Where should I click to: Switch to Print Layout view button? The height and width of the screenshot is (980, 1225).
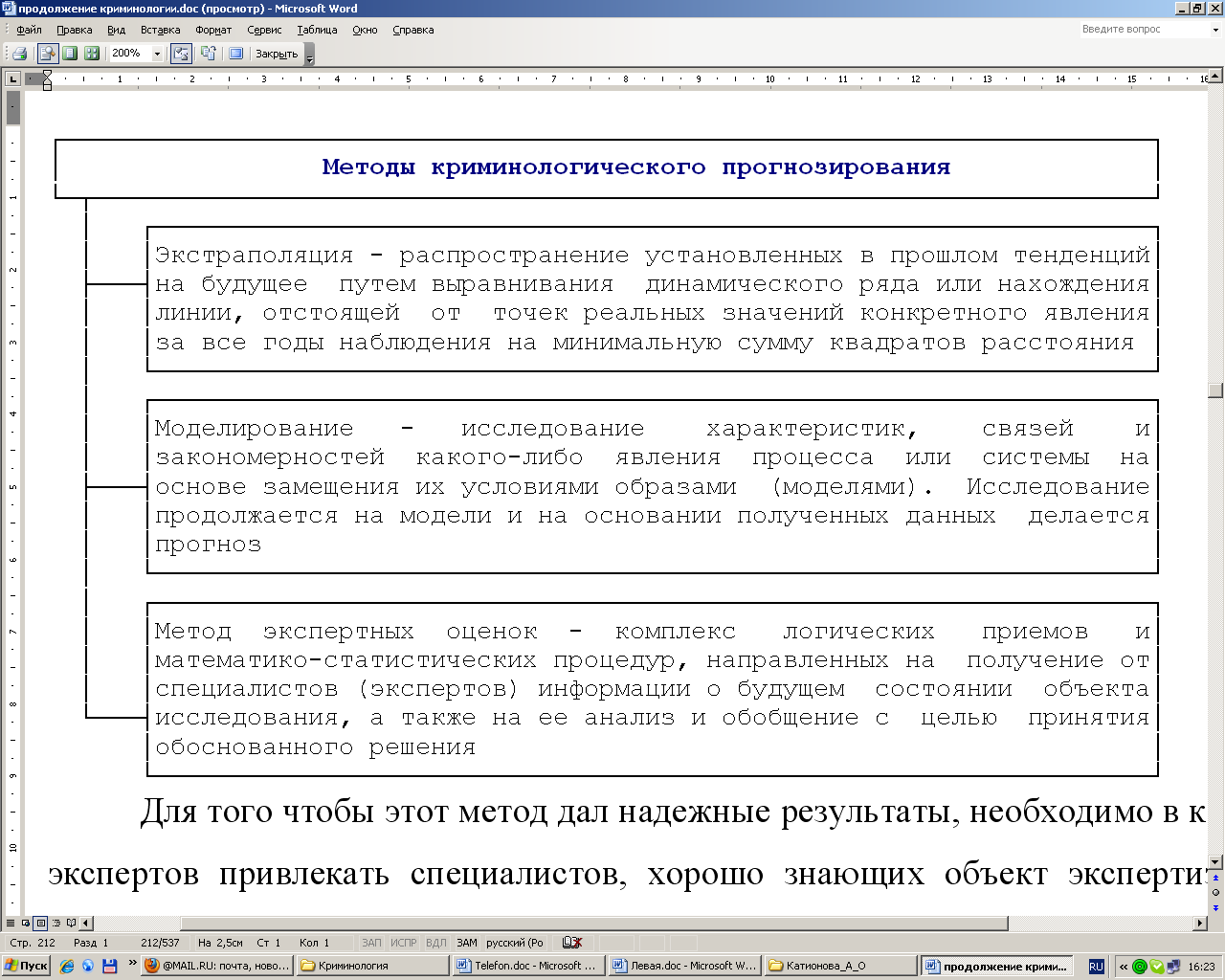(x=41, y=924)
